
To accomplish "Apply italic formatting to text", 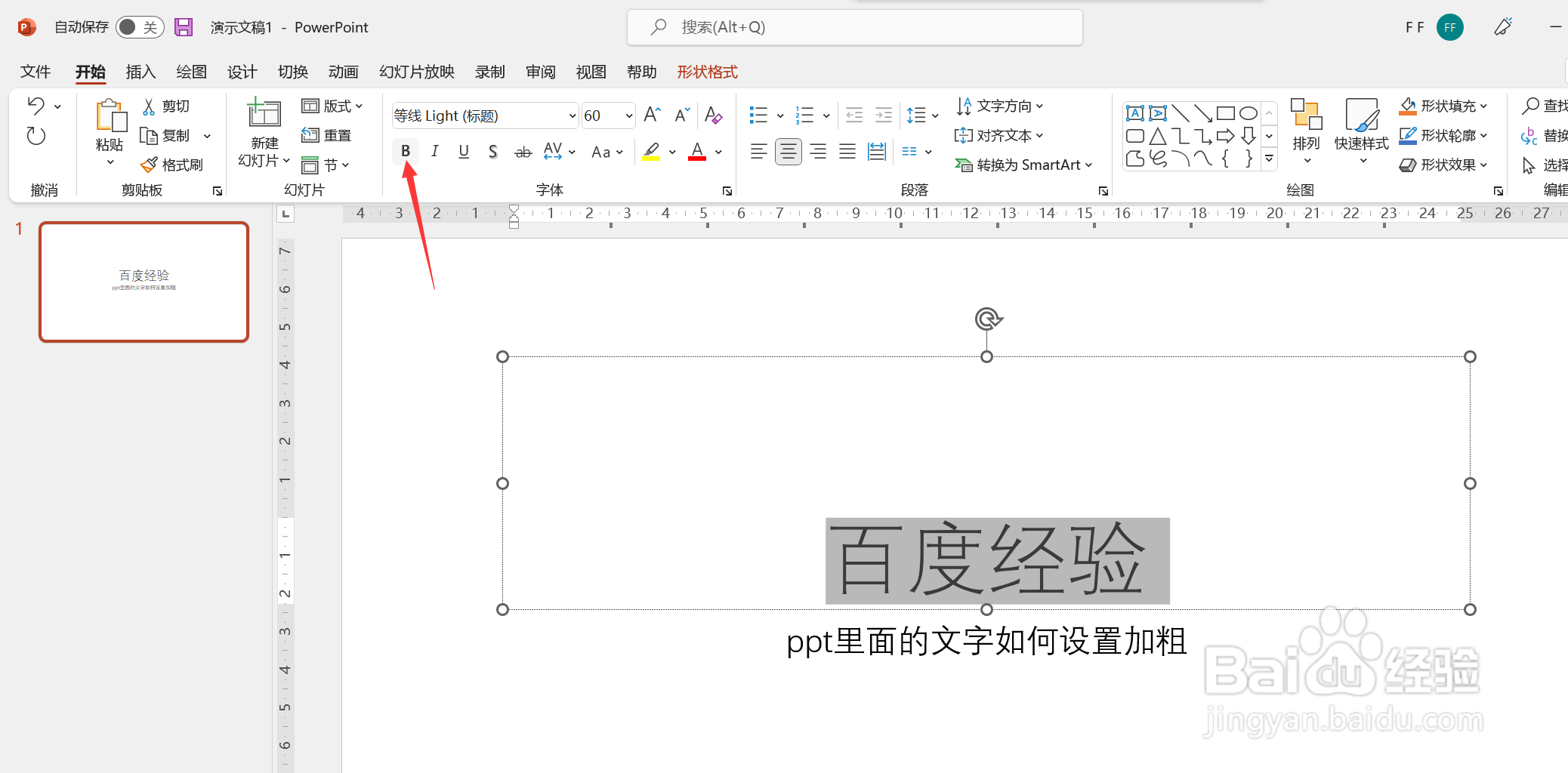I will (435, 152).
